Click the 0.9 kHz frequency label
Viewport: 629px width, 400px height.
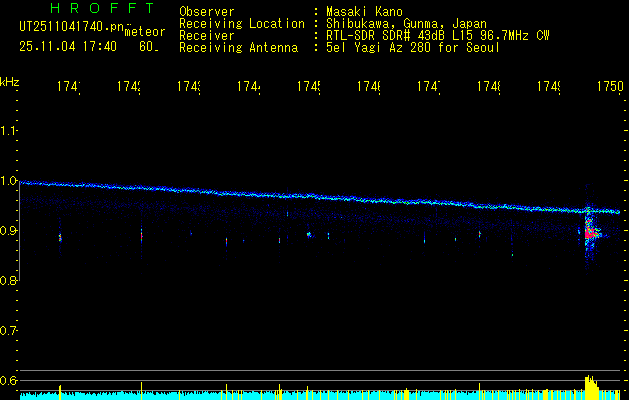(10, 231)
